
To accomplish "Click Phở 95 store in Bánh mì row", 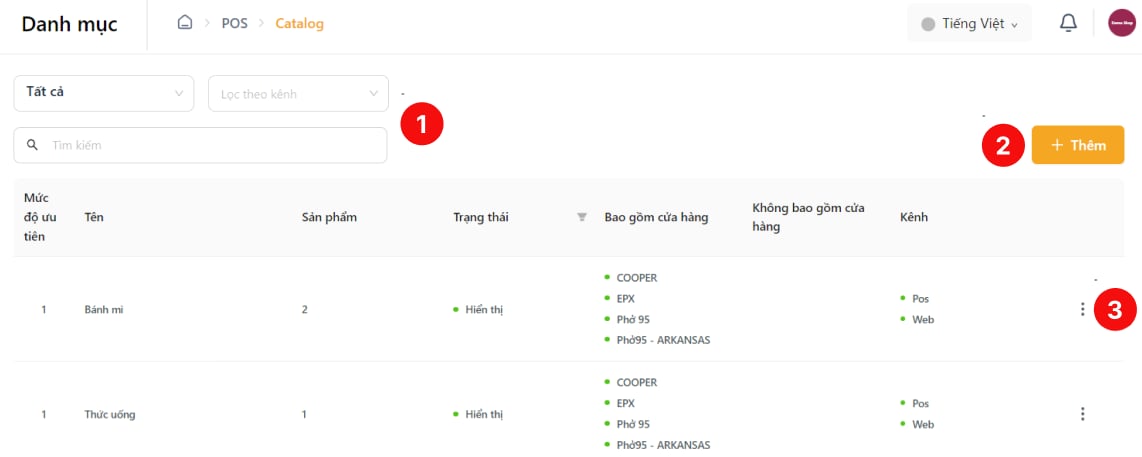I will point(633,319).
